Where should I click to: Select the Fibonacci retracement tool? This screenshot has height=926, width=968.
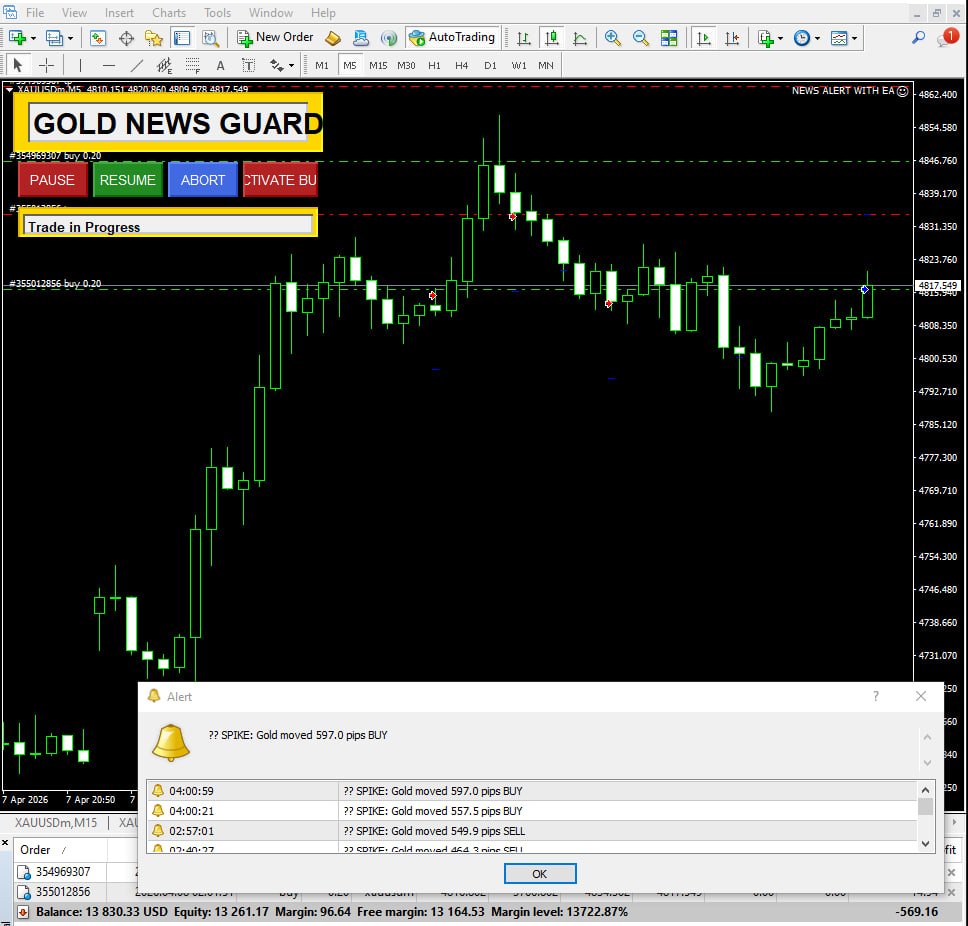point(193,65)
